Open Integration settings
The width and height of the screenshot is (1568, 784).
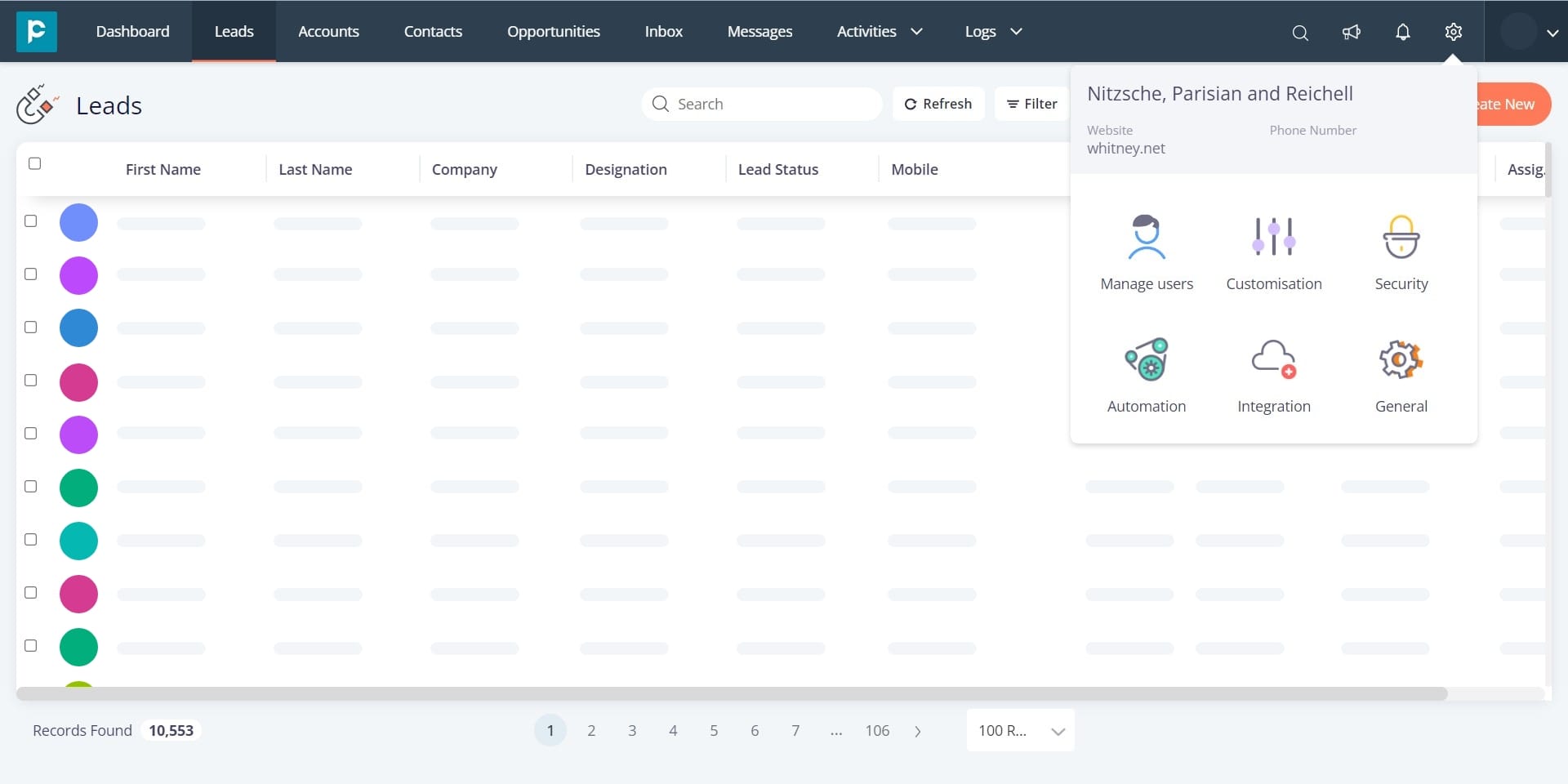(1273, 376)
